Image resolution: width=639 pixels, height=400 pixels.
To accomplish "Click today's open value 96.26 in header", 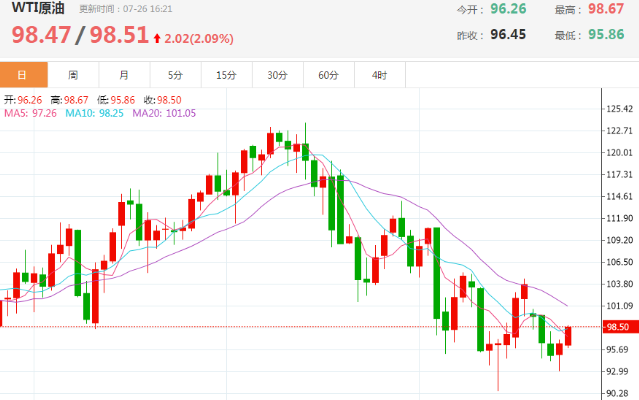I will point(508,9).
